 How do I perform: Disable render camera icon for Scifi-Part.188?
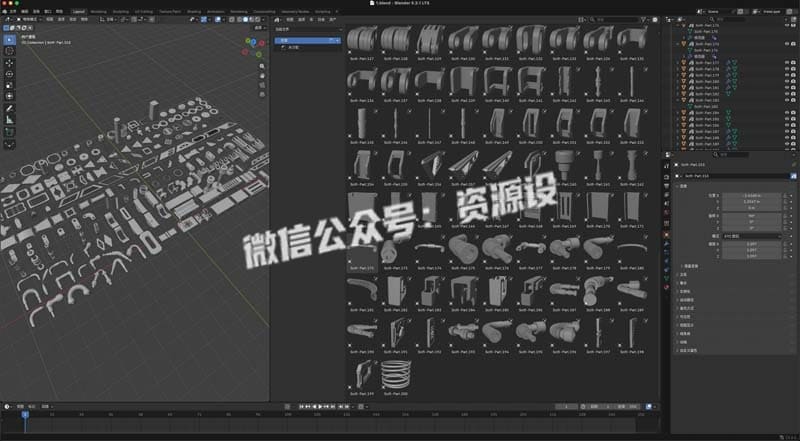[793, 137]
